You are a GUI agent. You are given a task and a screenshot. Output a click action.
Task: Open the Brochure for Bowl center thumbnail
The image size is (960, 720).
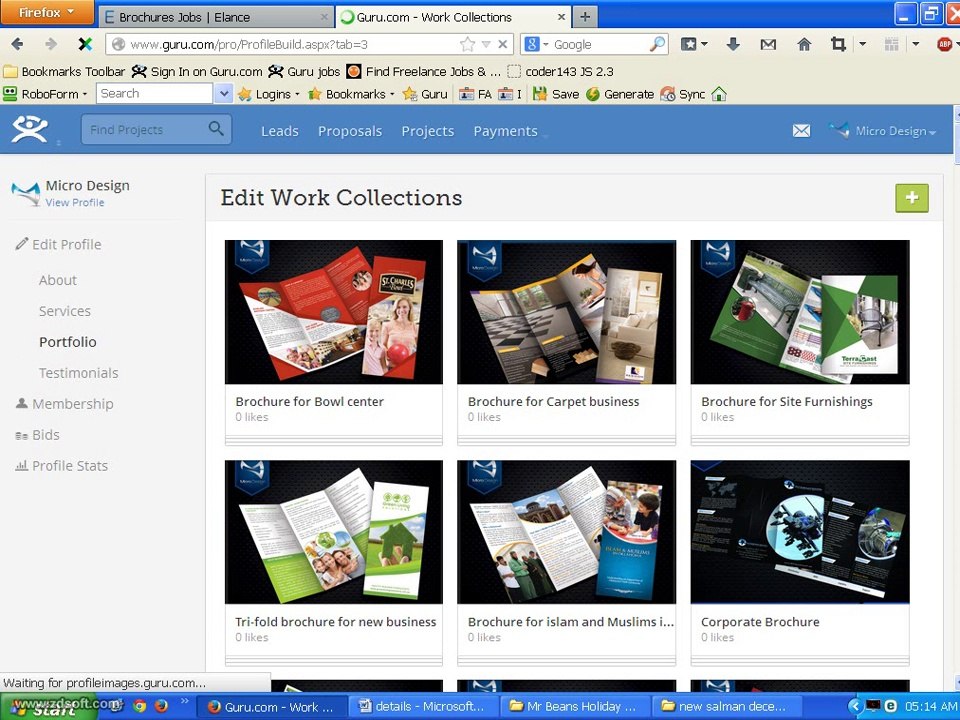click(334, 312)
